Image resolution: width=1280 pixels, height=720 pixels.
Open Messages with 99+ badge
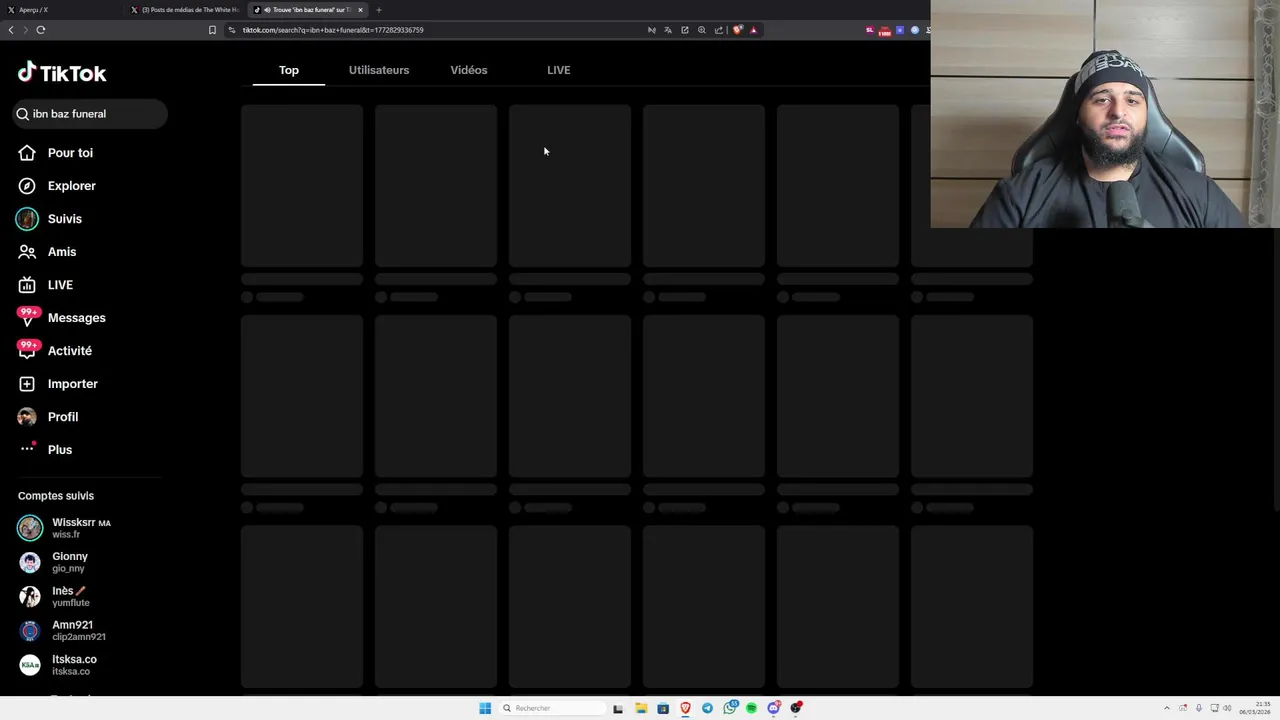pyautogui.click(x=62, y=318)
